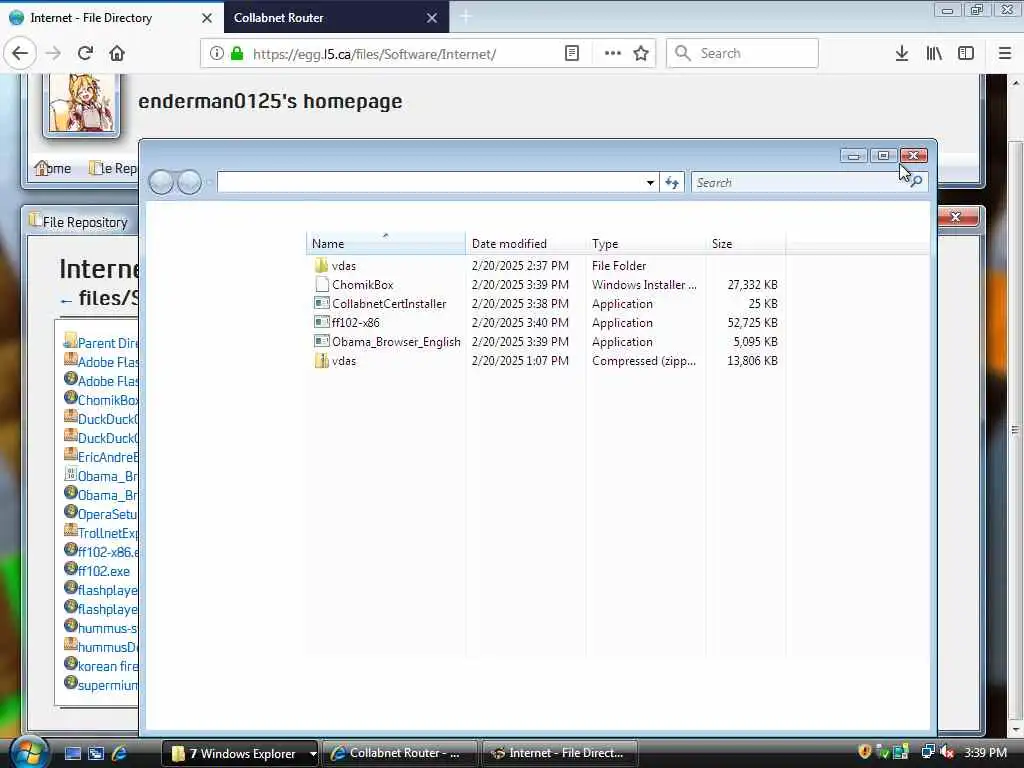Go to Firefox home page icon
Screen dimensions: 1024x768
(117, 53)
